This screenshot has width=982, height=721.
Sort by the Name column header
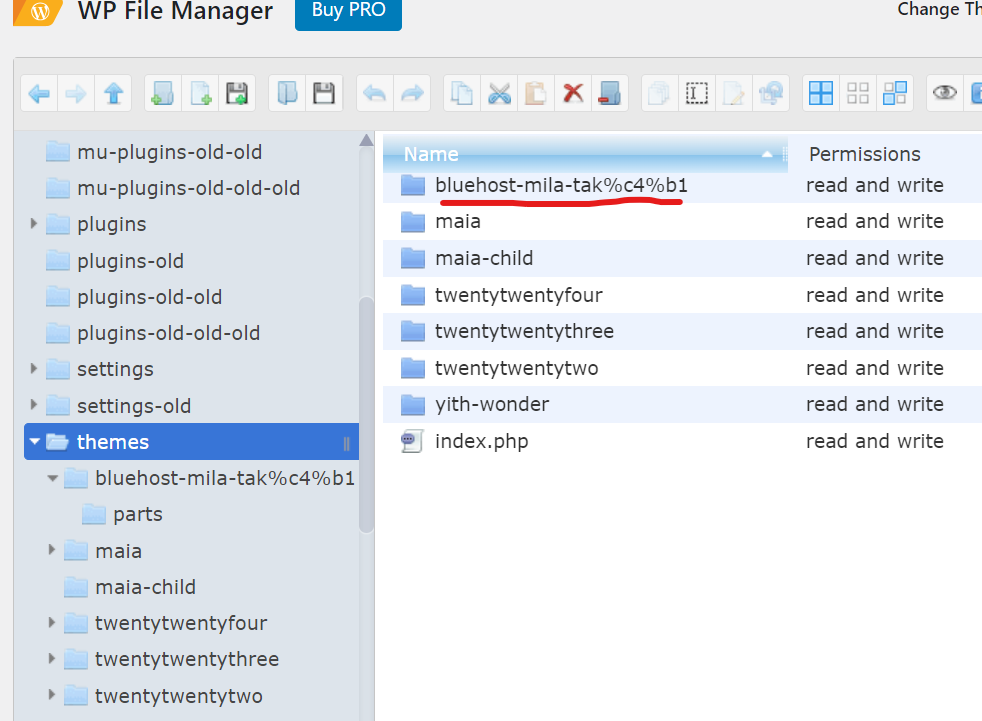click(585, 154)
